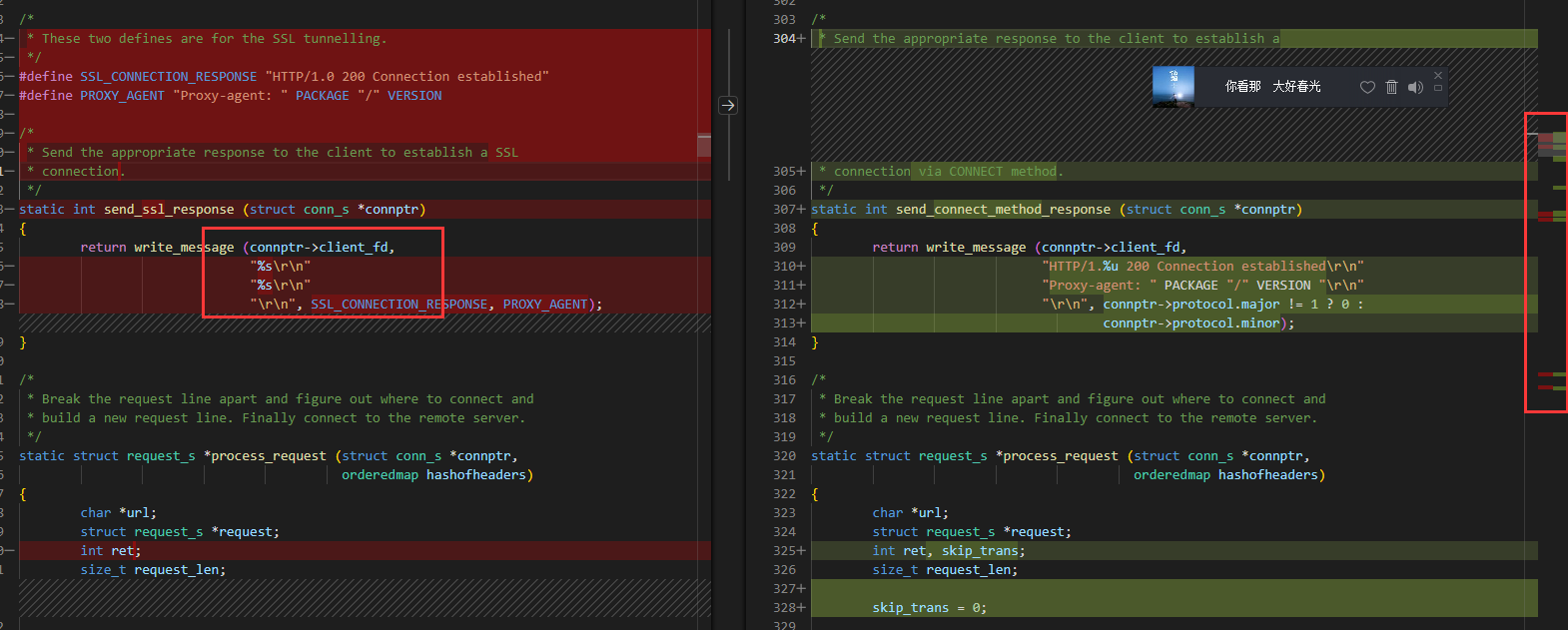
Task: Mute the music player volume
Action: pos(1415,88)
